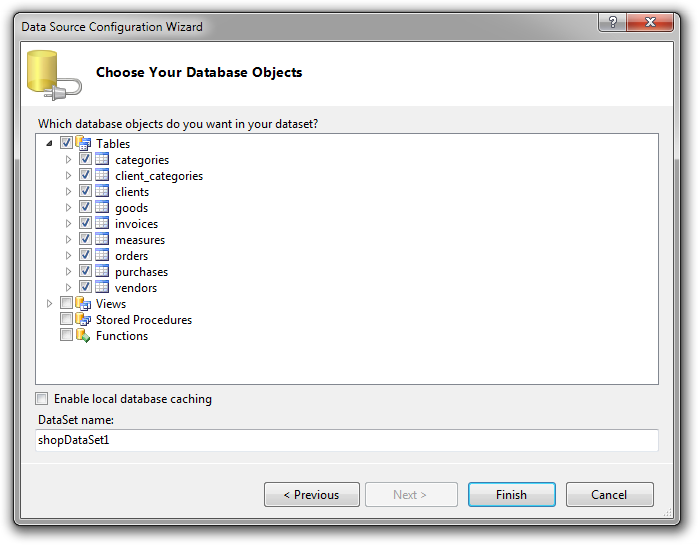
Task: Uncheck the orders table checkbox
Action: click(x=85, y=255)
